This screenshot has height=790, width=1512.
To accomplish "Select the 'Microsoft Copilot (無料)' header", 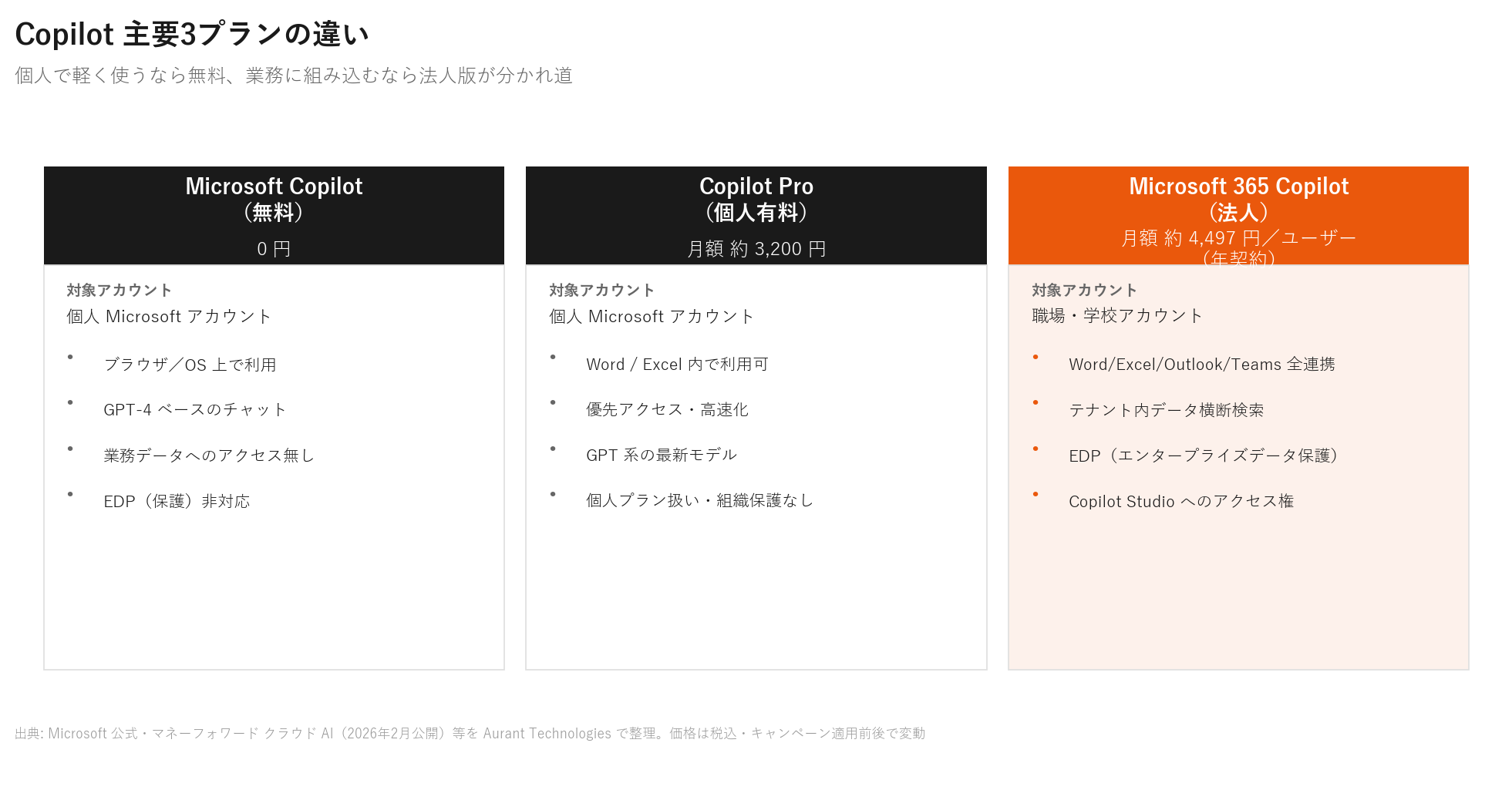I will coord(274,199).
